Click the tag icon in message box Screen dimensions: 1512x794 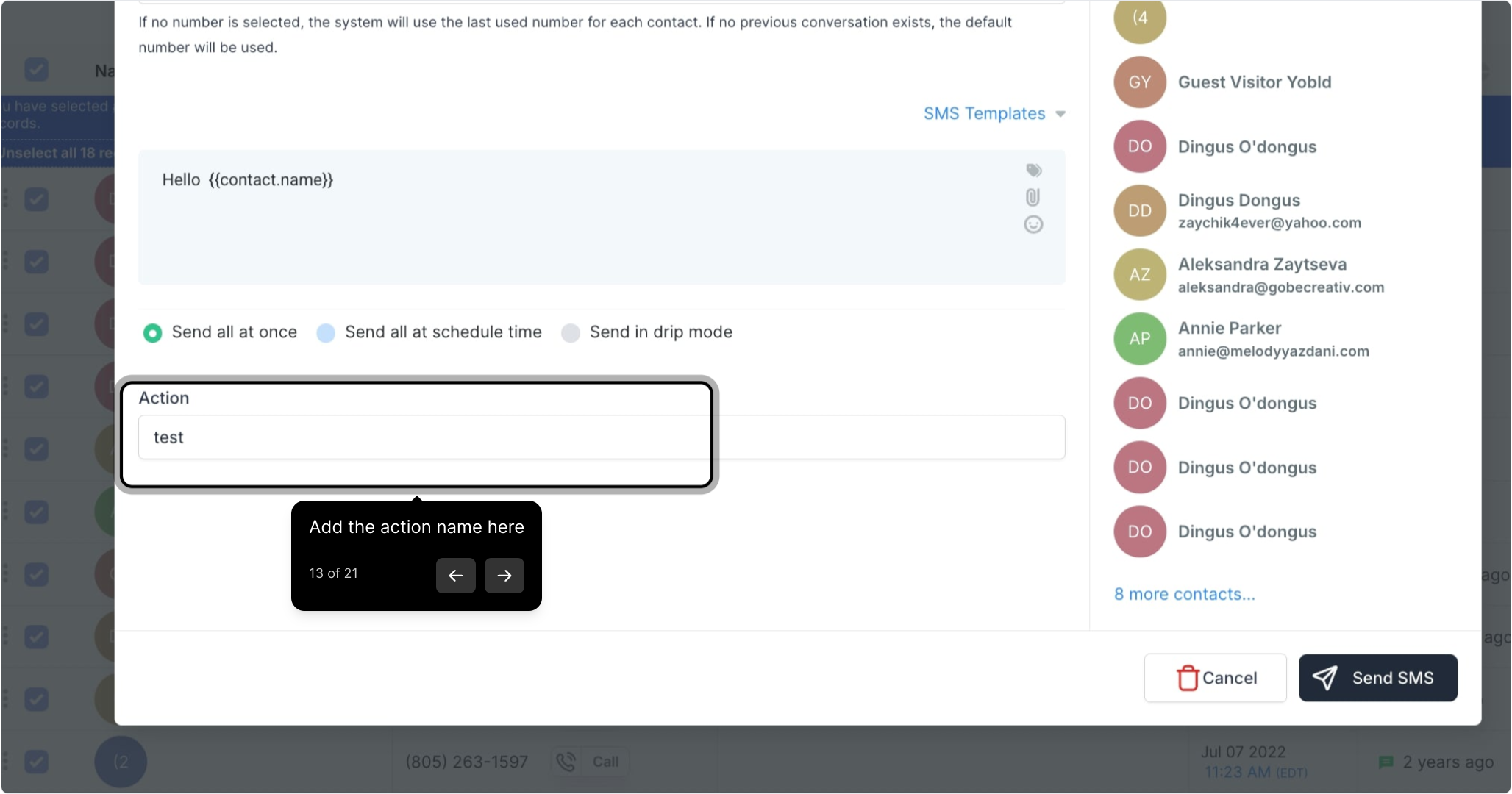coord(1033,171)
